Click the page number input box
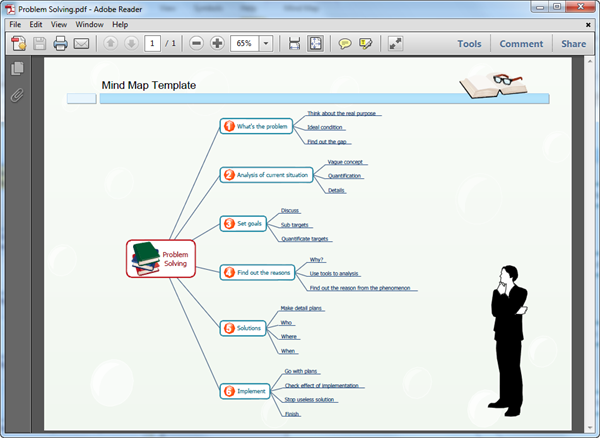 point(152,44)
